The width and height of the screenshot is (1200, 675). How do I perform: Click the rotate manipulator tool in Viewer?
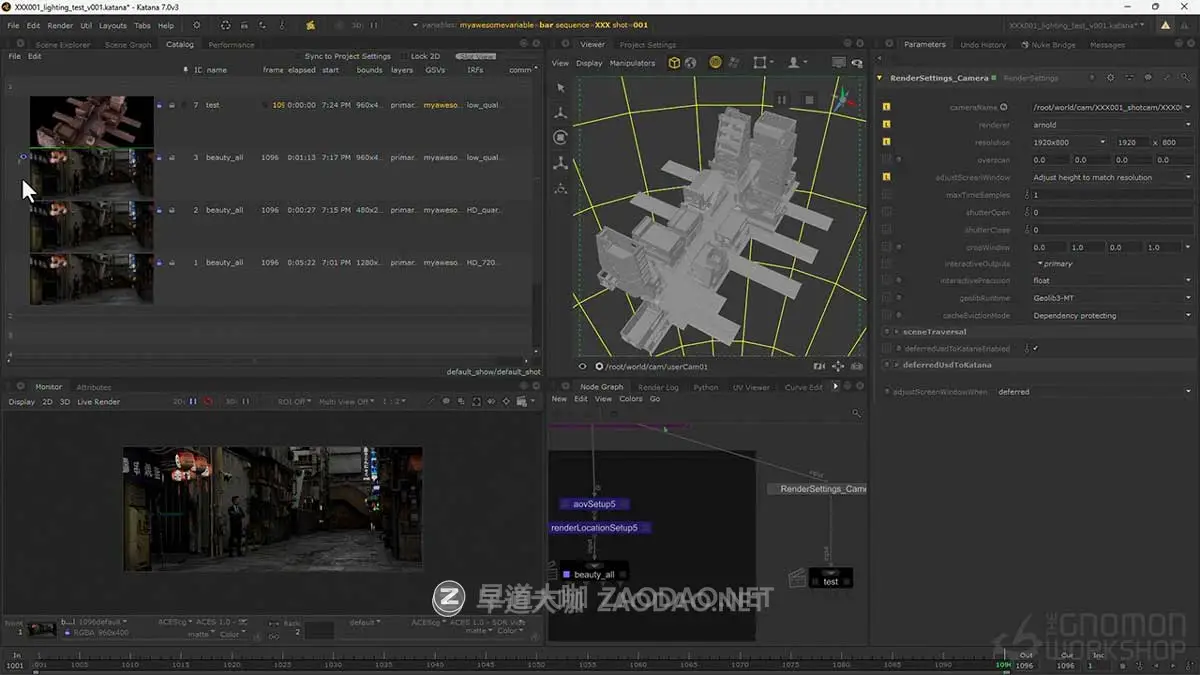point(561,138)
